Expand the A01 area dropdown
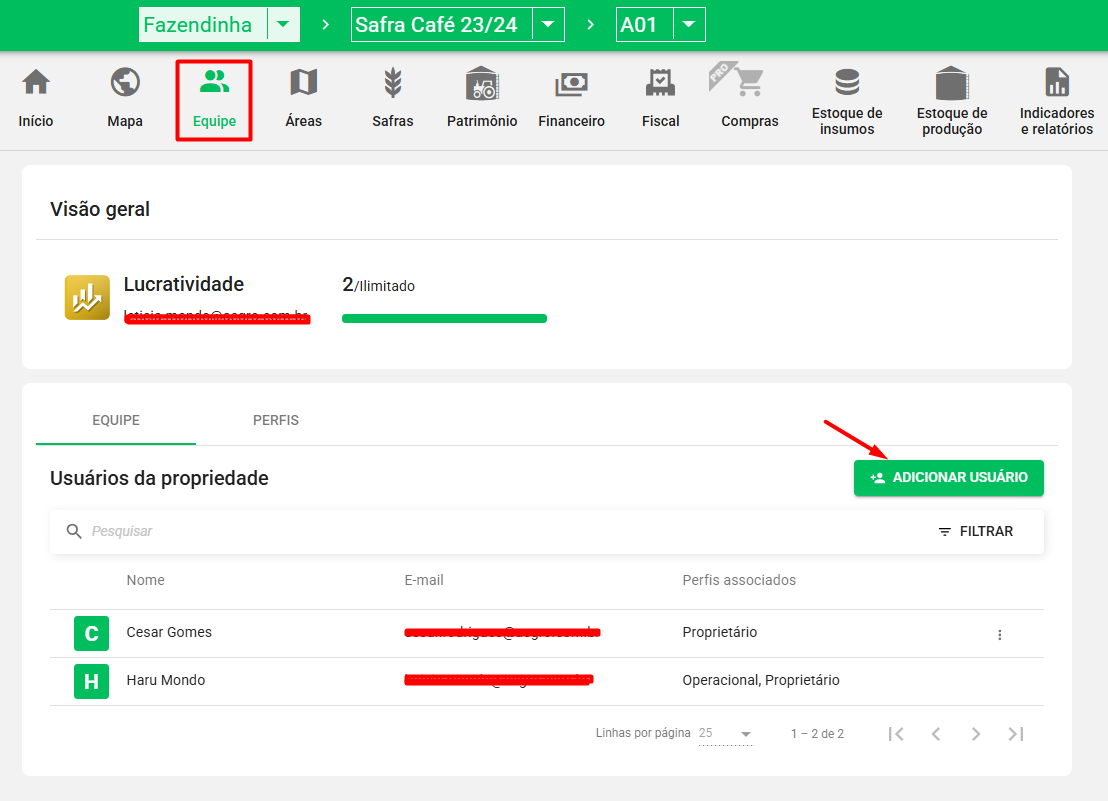1108x801 pixels. click(688, 25)
